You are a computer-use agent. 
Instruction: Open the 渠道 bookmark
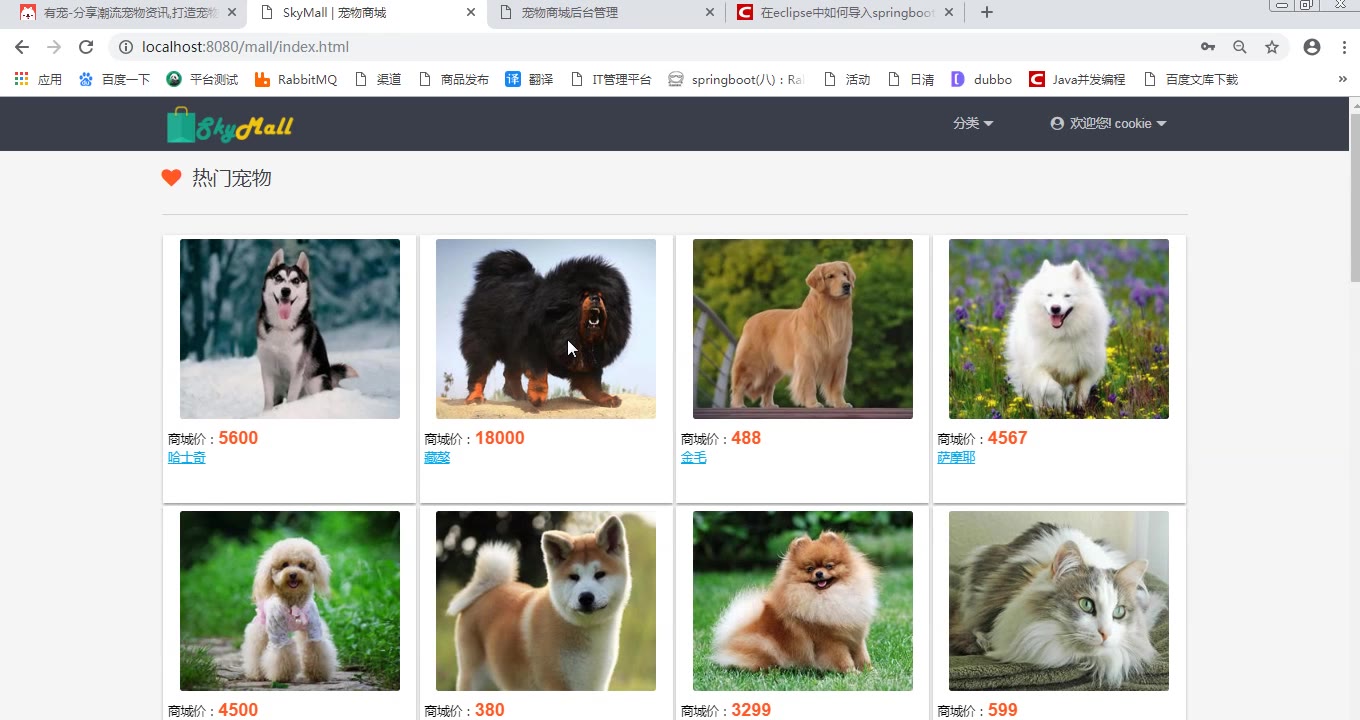click(x=378, y=79)
